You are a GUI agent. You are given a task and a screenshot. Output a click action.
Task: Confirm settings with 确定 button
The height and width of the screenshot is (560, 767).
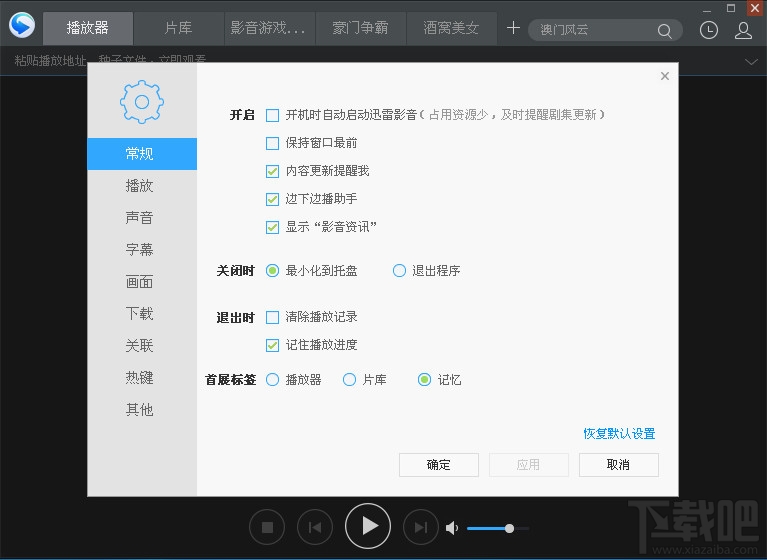pos(439,465)
